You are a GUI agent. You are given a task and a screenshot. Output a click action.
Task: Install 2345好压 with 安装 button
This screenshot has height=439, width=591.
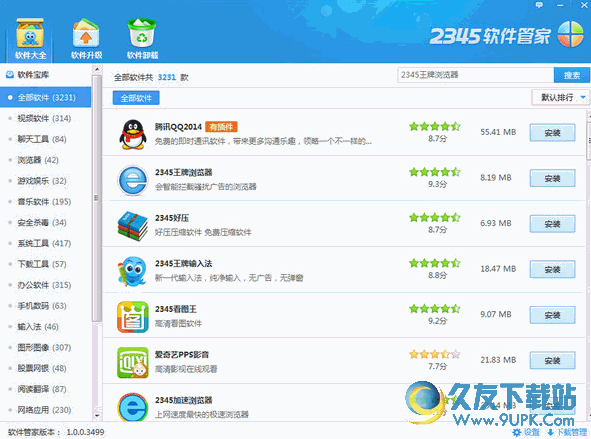tap(552, 224)
